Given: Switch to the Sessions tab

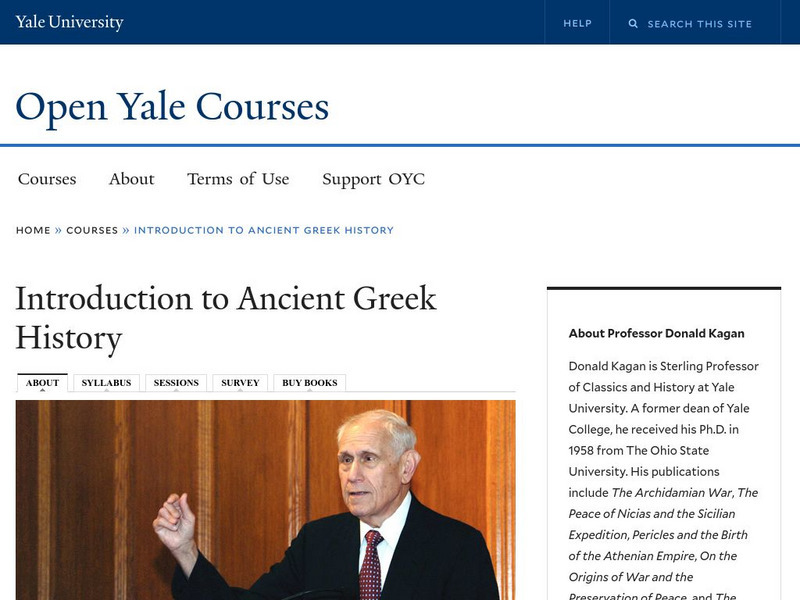Looking at the screenshot, I should click(176, 382).
